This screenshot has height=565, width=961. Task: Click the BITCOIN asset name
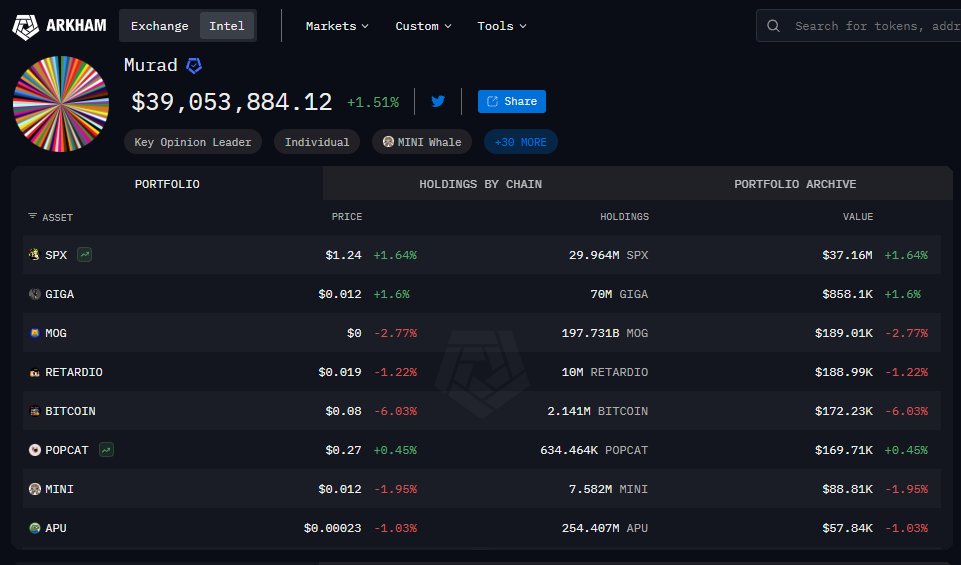(70, 411)
